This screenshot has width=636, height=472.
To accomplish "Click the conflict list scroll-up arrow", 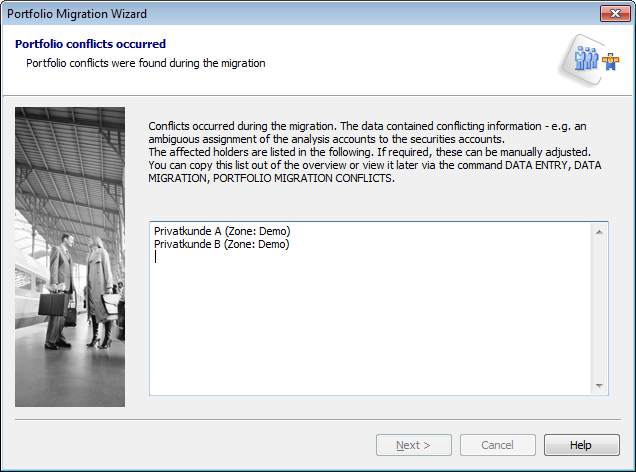I will [600, 232].
